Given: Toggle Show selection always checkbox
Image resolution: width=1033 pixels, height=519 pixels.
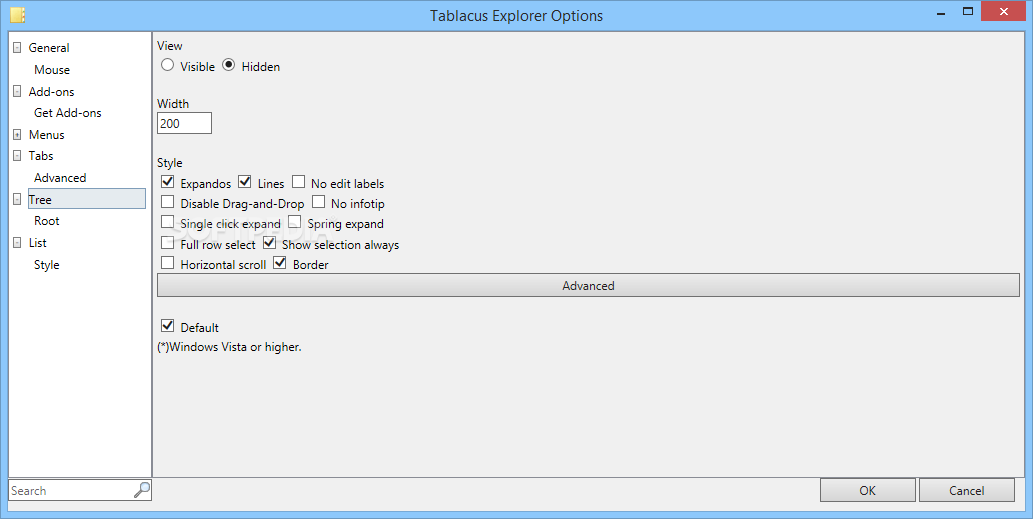Looking at the screenshot, I should (269, 243).
